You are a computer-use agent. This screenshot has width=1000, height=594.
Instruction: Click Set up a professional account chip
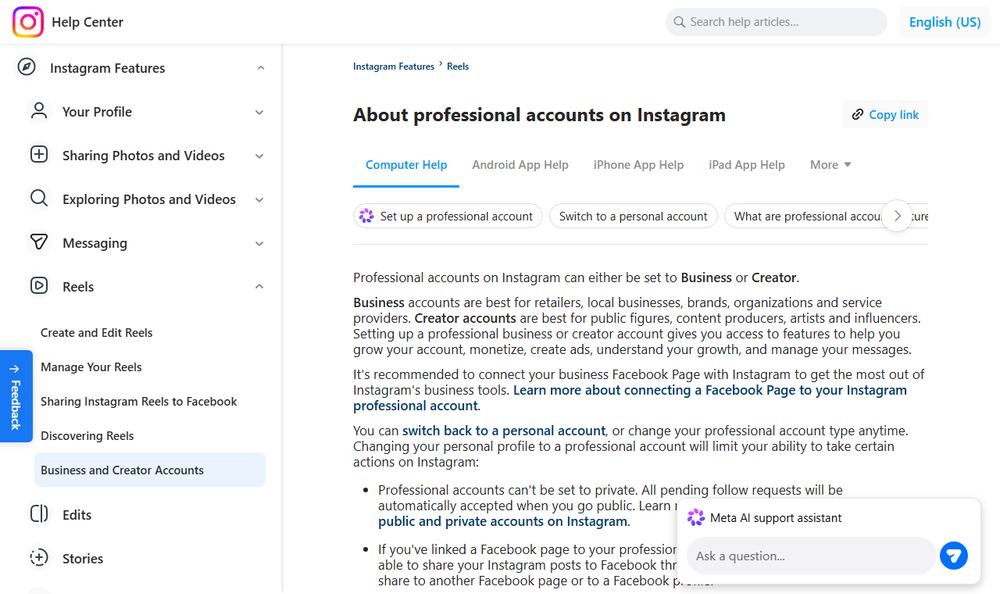click(448, 216)
